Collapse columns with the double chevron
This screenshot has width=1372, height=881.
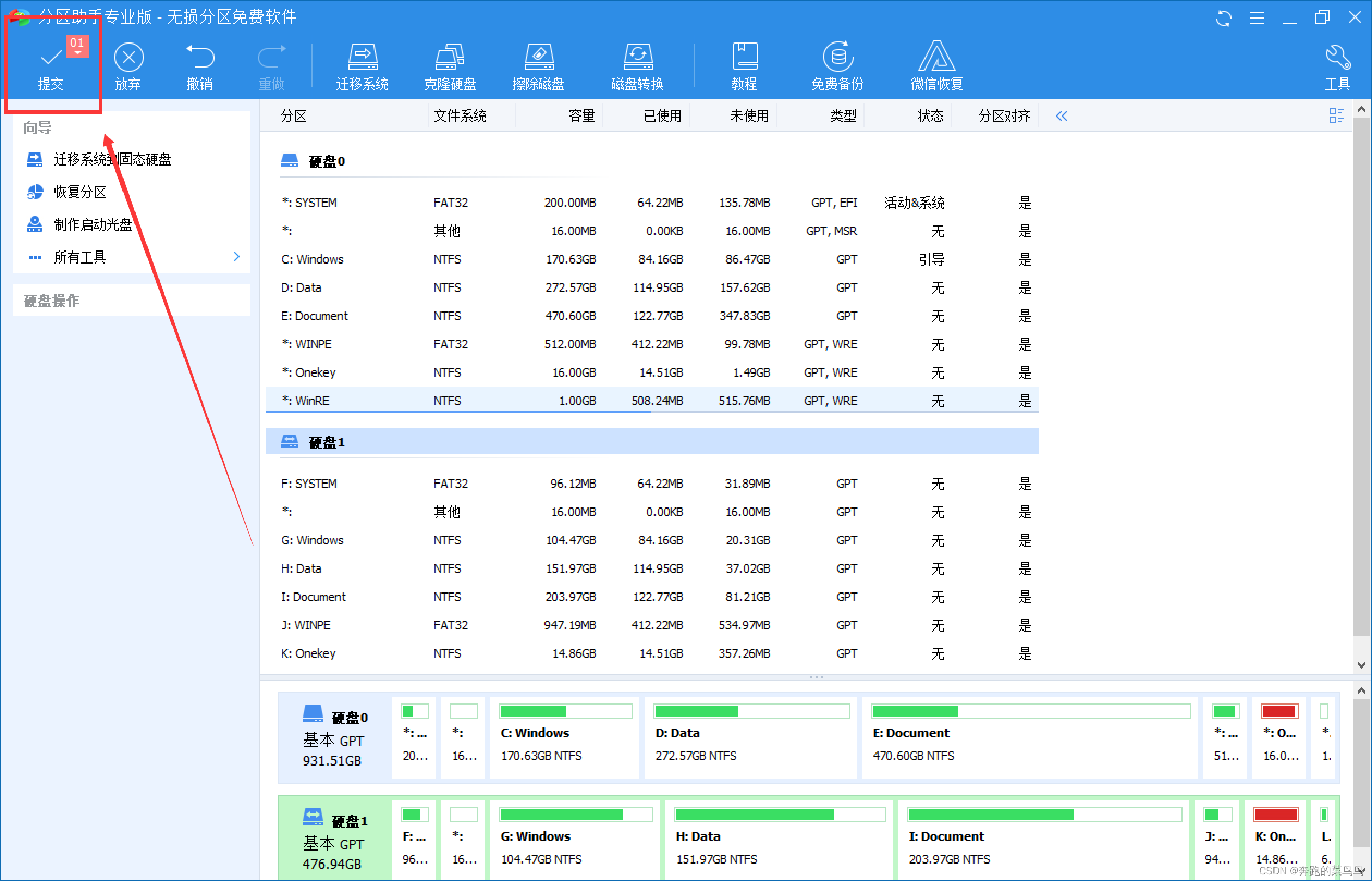(1062, 116)
